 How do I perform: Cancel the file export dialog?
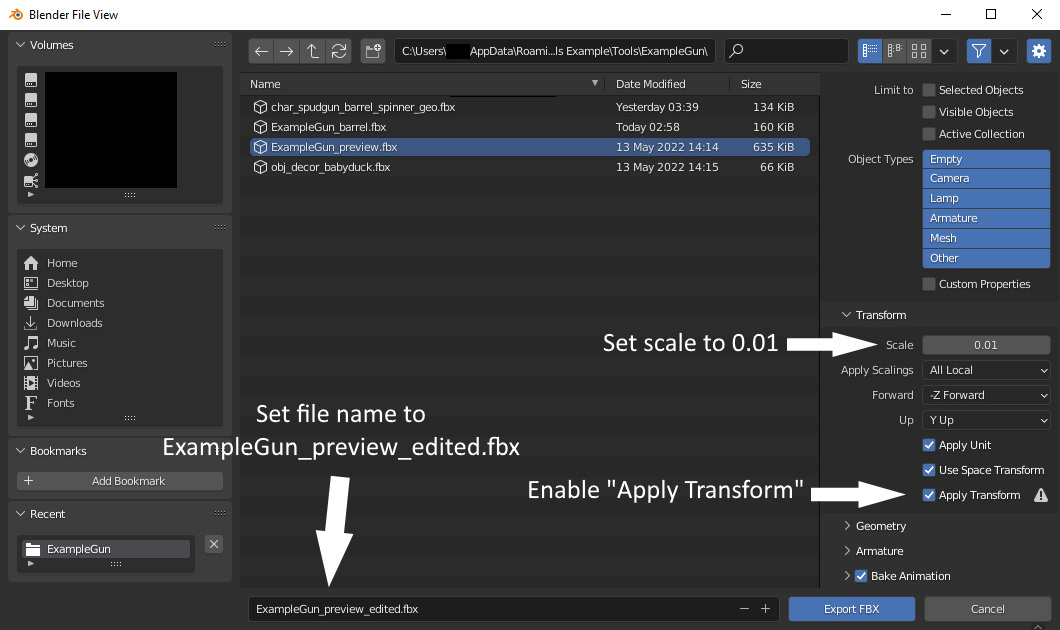(x=988, y=609)
